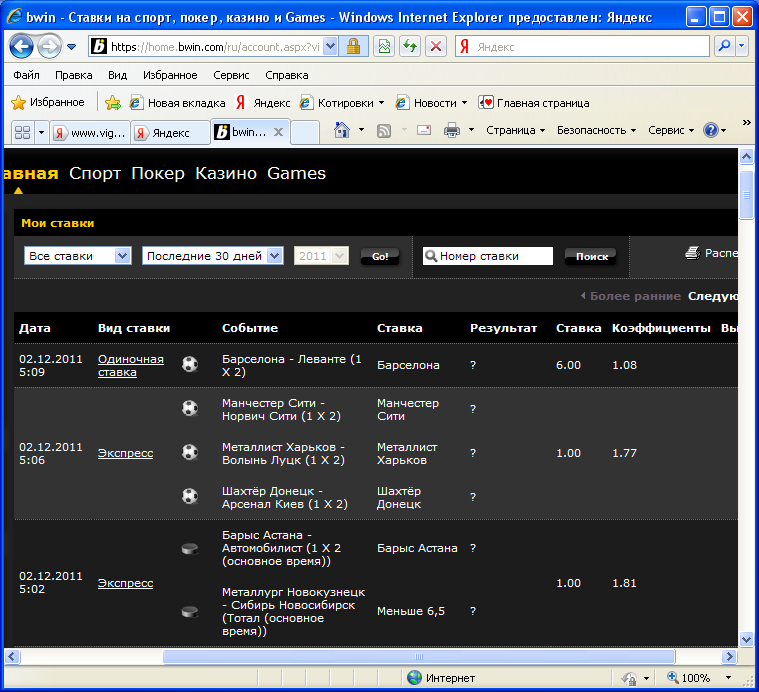Open the Файл menu

pyautogui.click(x=26, y=75)
